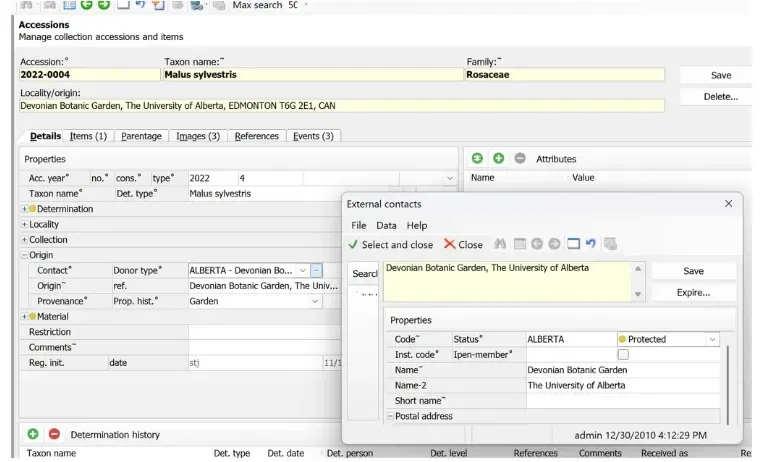The image size is (762, 462).
Task: Click Close button in External contacts toolbar
Action: 463,244
